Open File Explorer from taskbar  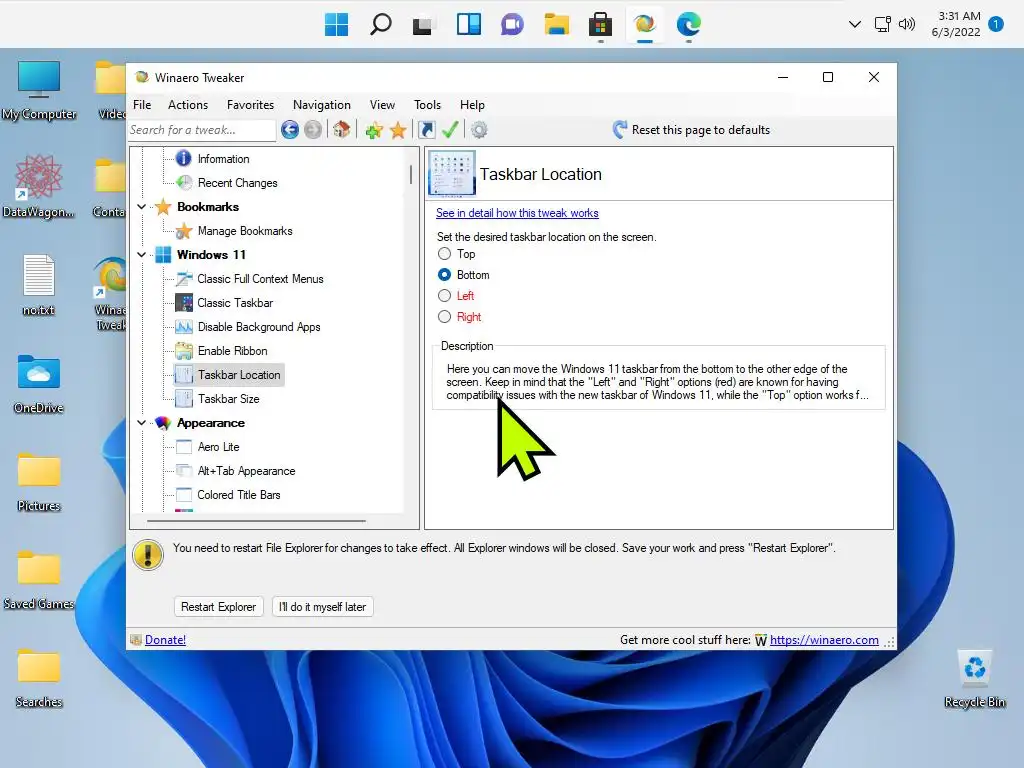pyautogui.click(x=556, y=25)
